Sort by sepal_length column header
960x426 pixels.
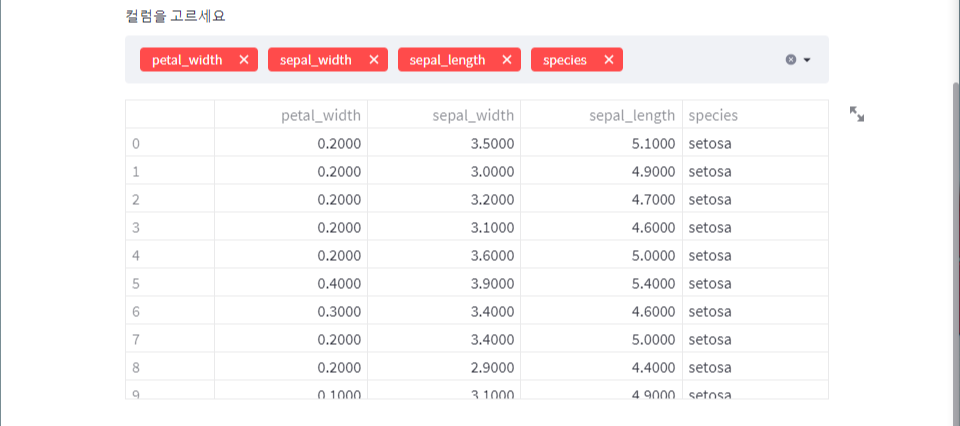point(602,114)
